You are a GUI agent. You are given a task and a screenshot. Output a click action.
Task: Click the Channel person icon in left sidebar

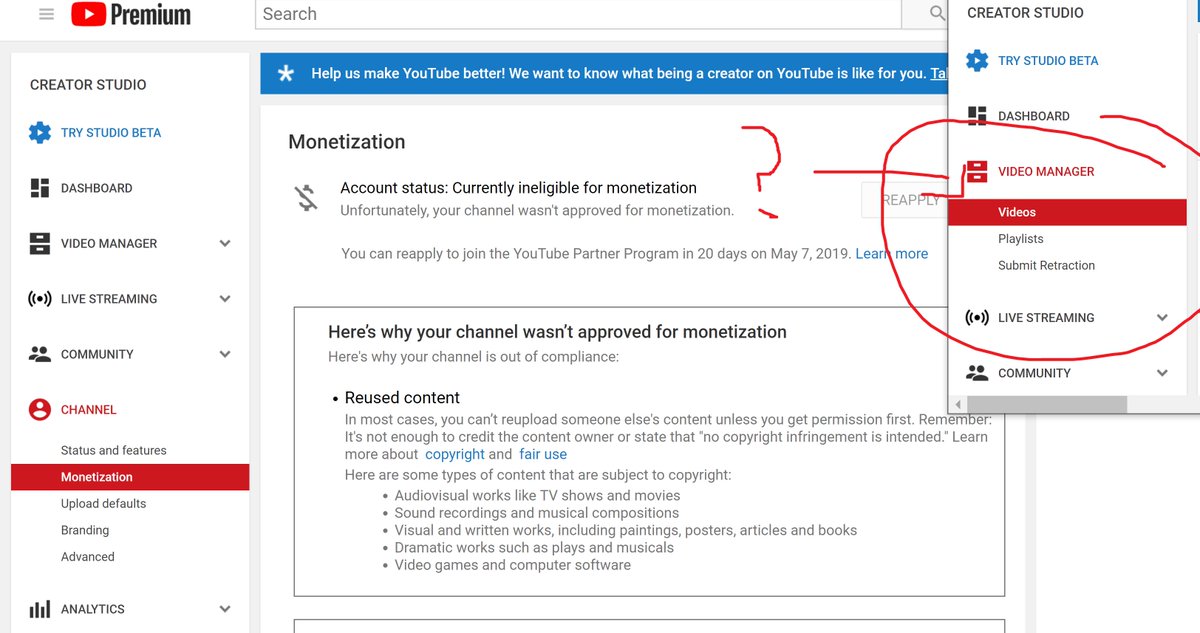(x=40, y=410)
